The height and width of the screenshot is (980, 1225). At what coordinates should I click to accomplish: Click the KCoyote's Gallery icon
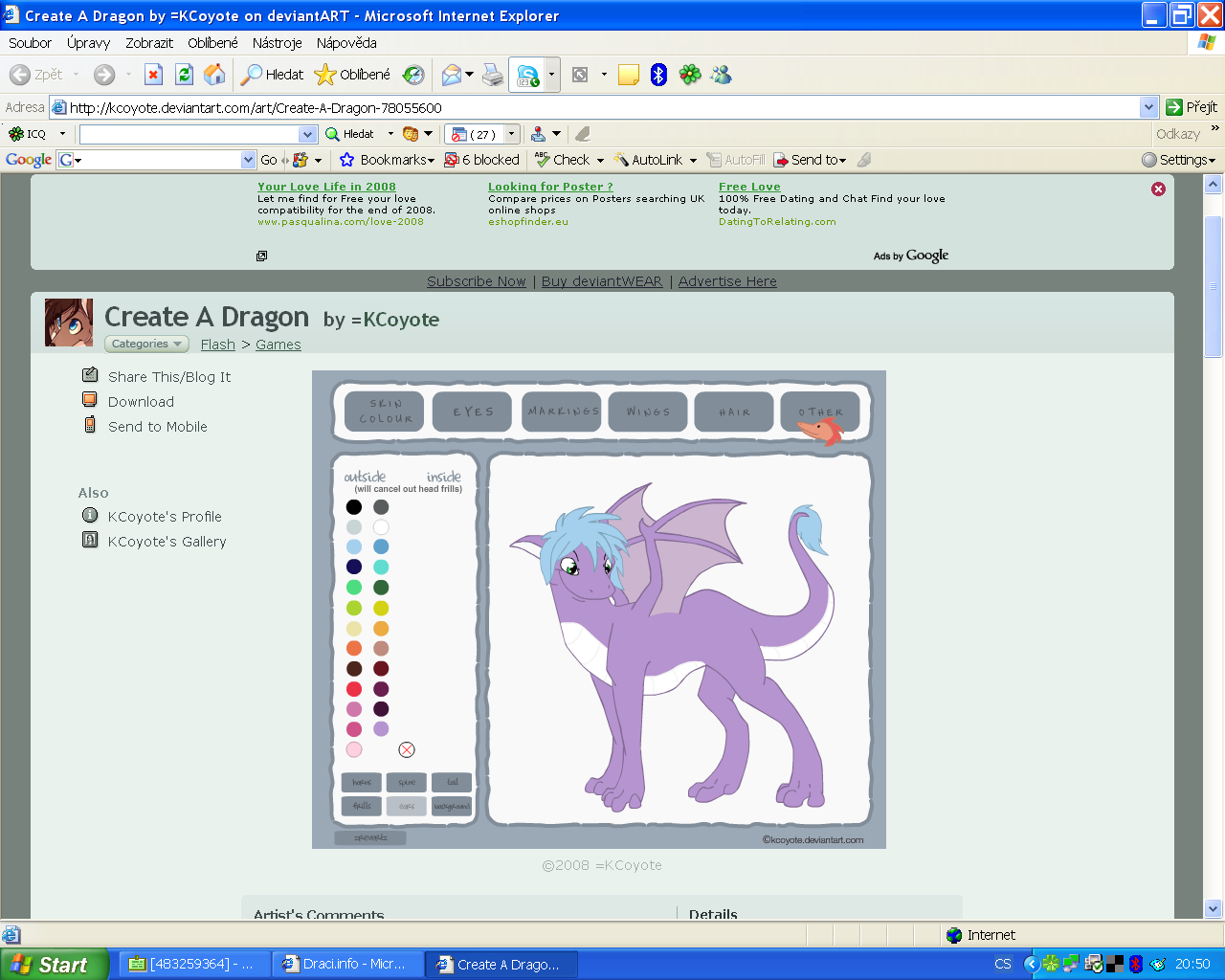tap(90, 540)
